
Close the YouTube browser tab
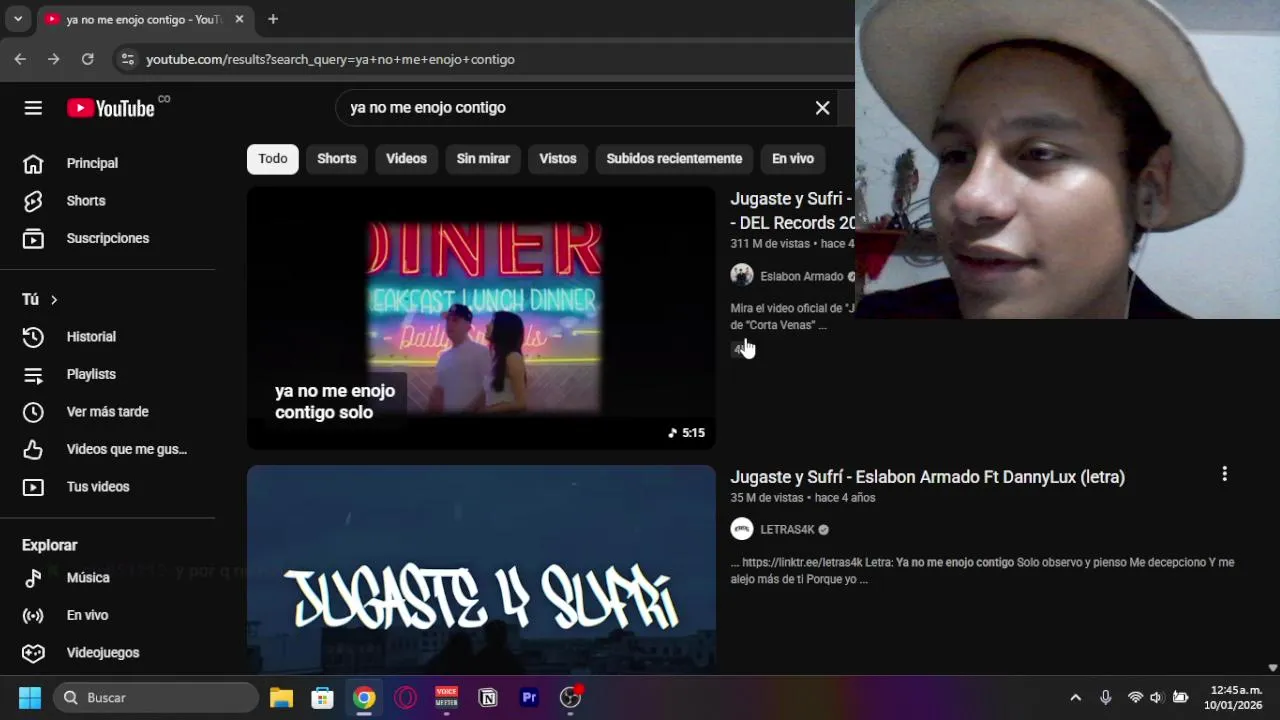(239, 19)
